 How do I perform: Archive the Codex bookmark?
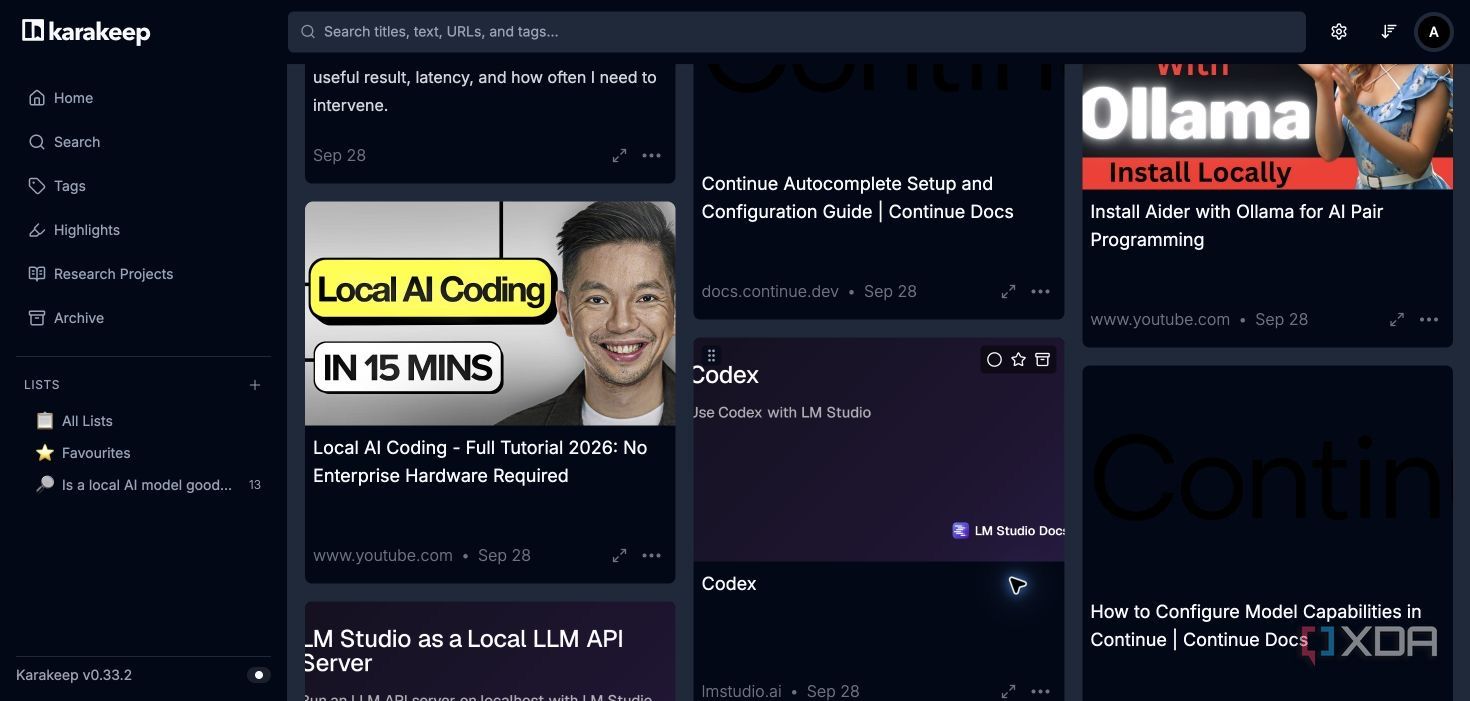click(1042, 360)
